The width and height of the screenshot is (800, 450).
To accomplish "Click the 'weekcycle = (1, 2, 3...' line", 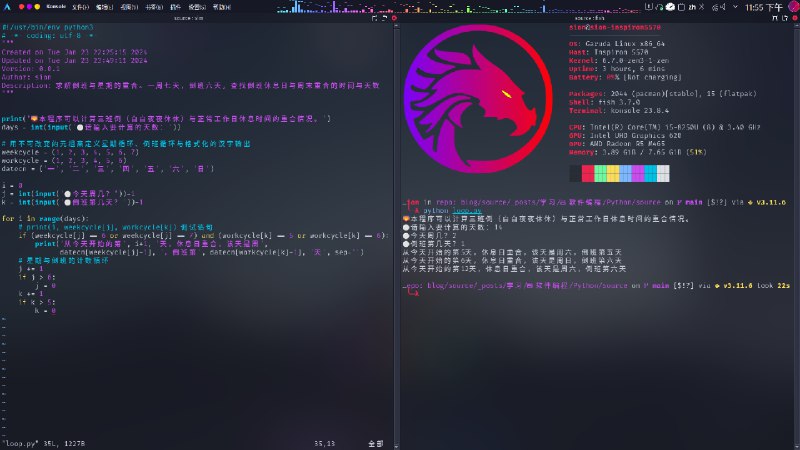I will tap(70, 152).
